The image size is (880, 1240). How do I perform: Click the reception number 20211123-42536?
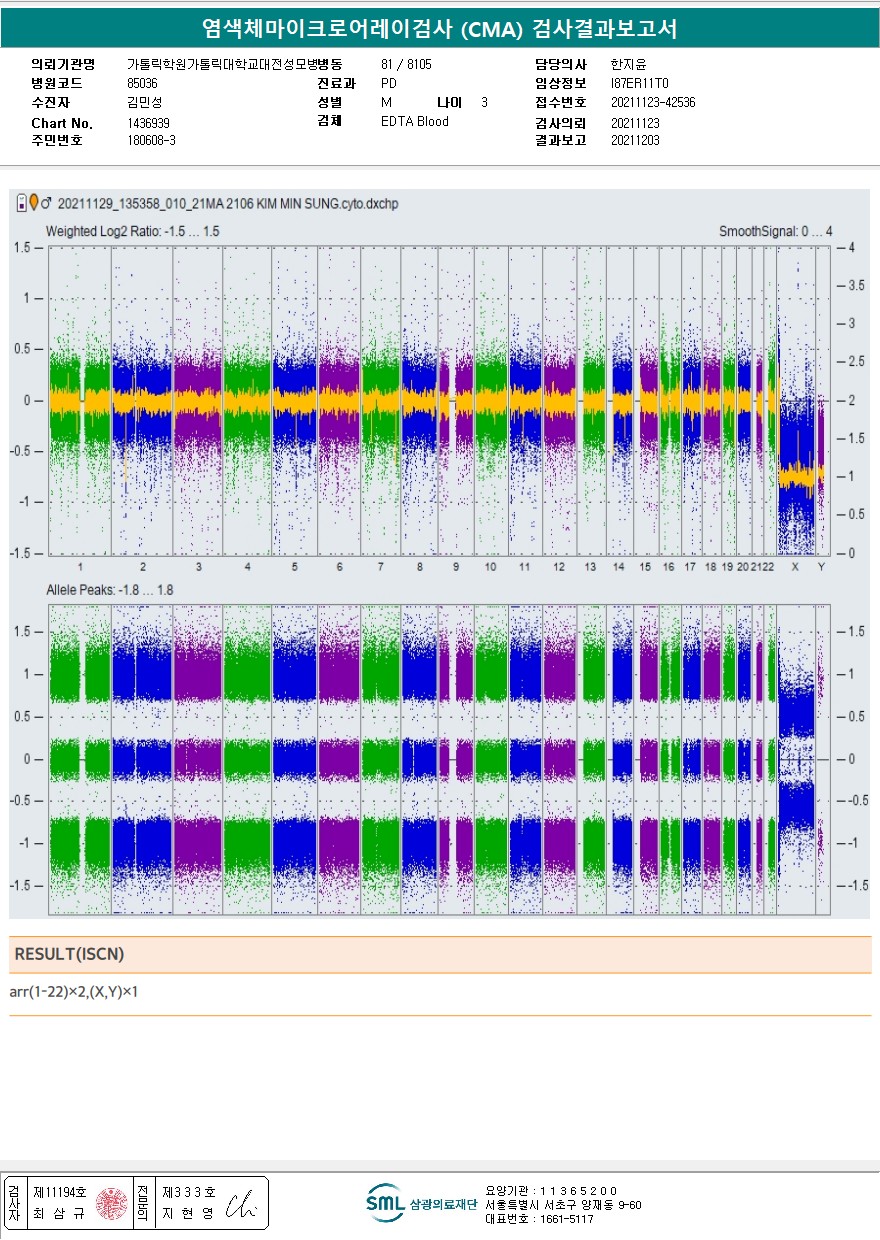point(653,103)
